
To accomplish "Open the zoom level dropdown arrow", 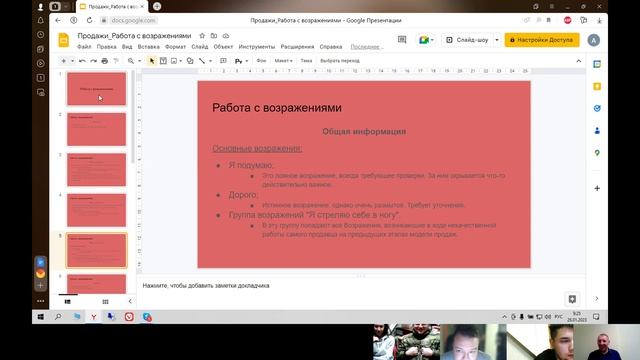I will click(140, 61).
